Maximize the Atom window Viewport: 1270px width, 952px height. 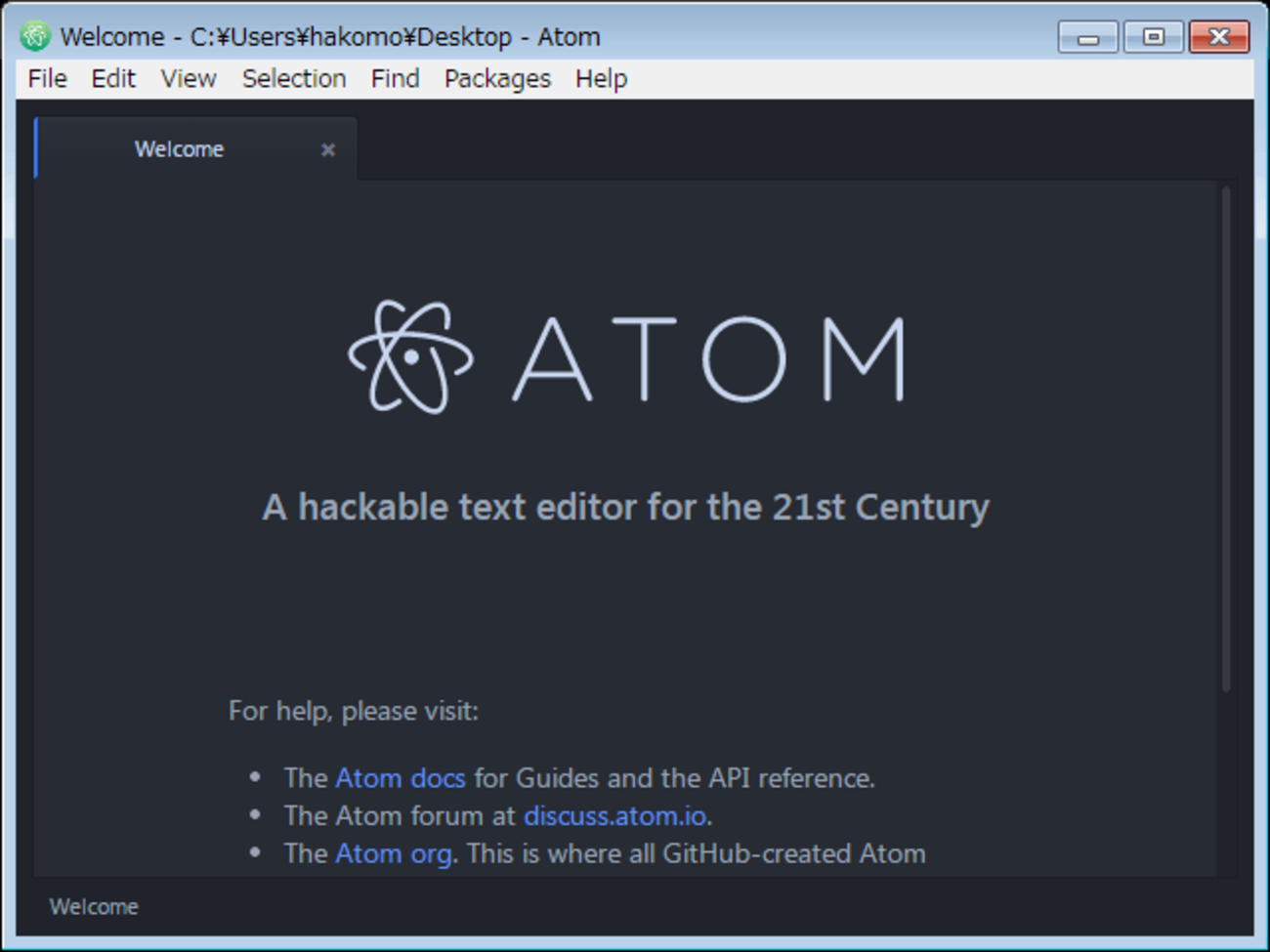click(x=1153, y=37)
